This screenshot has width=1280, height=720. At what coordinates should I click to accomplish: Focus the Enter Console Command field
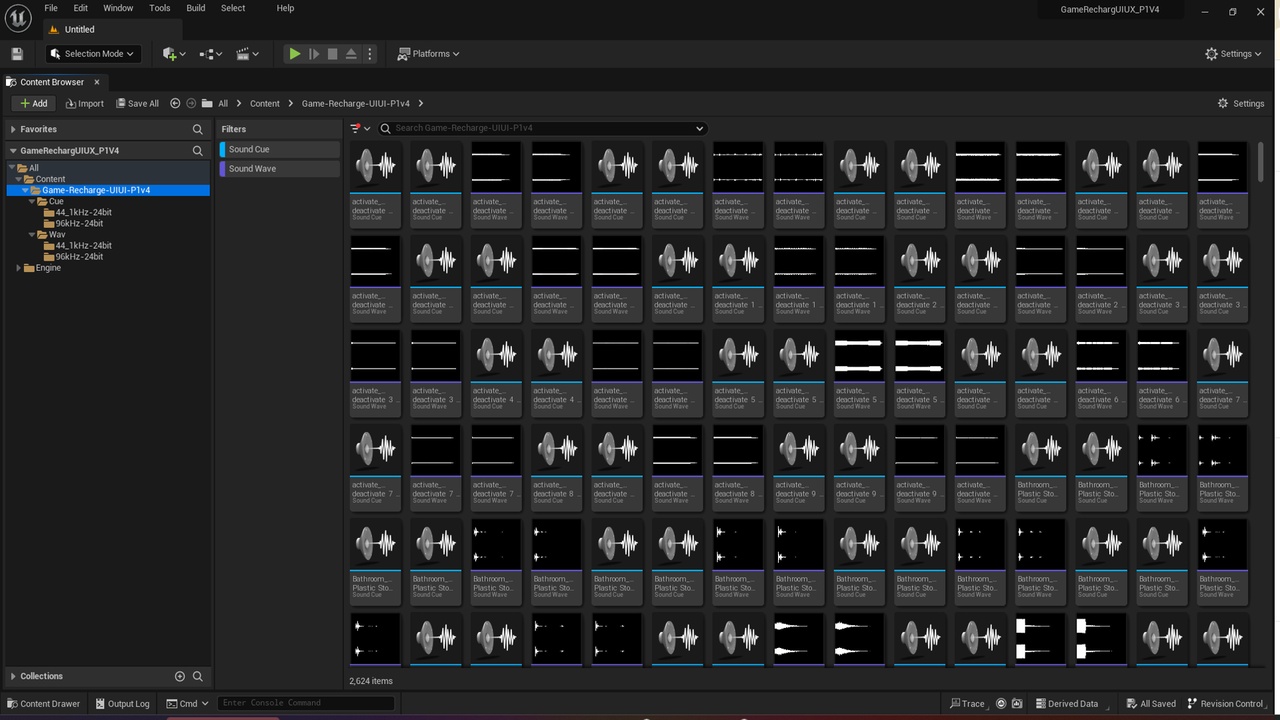pyautogui.click(x=306, y=703)
